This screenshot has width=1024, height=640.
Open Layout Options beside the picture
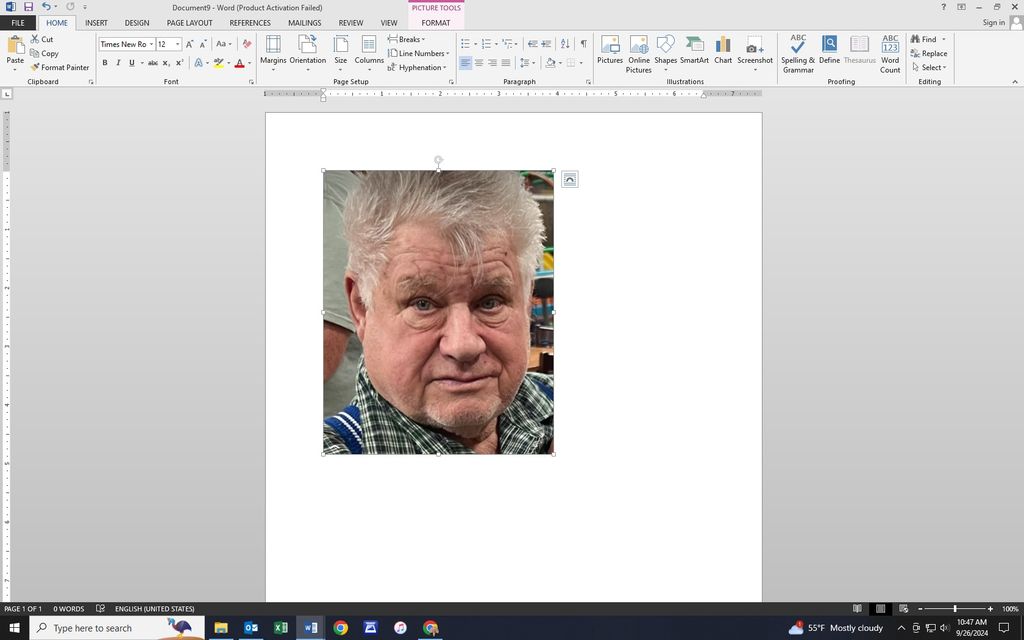point(569,179)
